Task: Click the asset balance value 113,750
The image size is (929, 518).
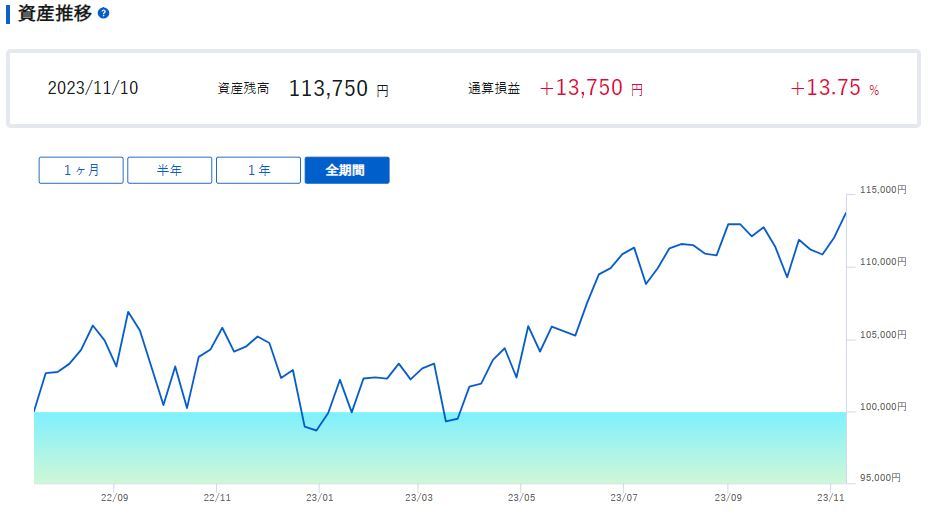Action: pos(328,88)
